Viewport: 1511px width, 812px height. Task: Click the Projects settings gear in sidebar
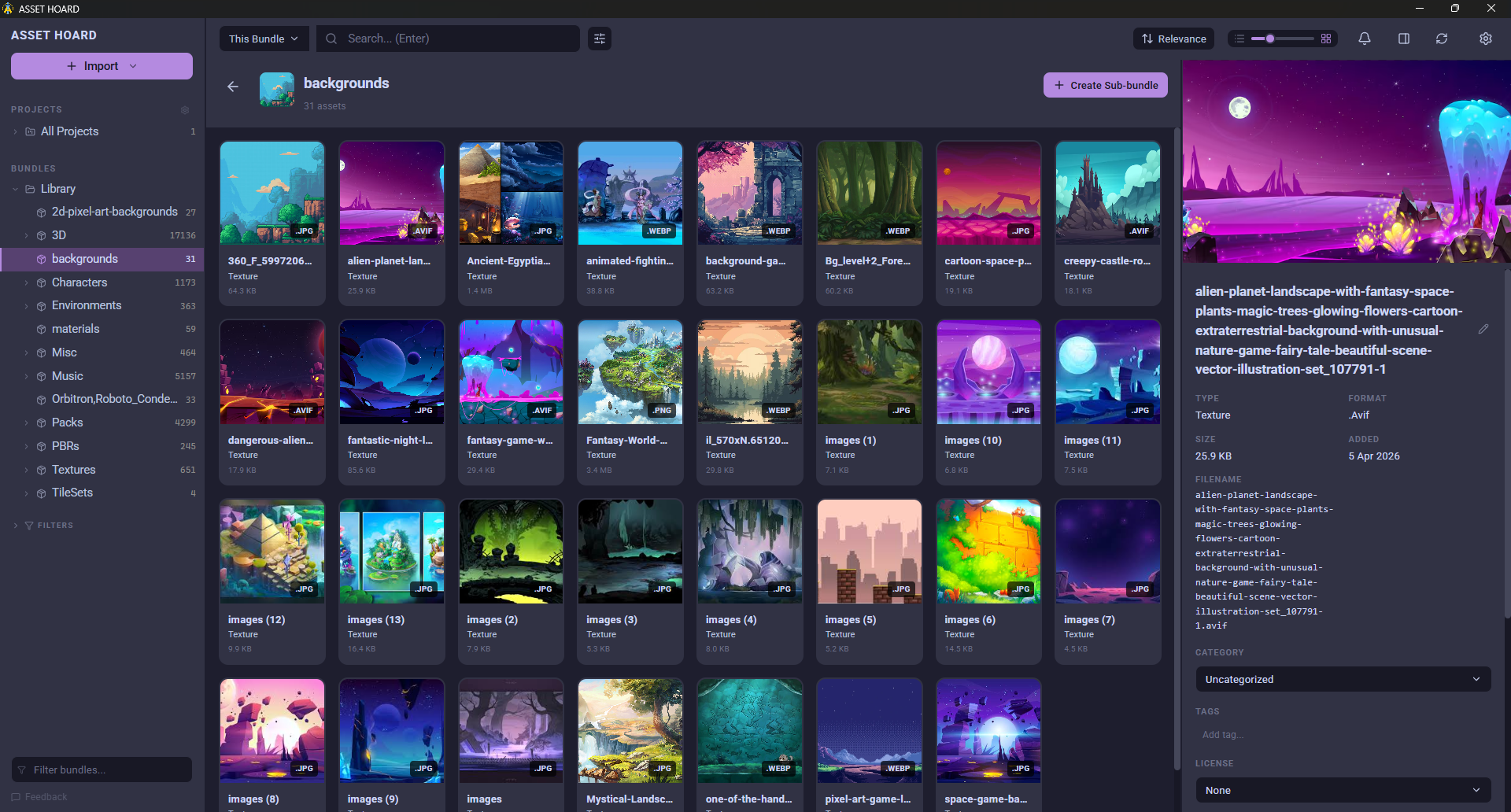(185, 110)
